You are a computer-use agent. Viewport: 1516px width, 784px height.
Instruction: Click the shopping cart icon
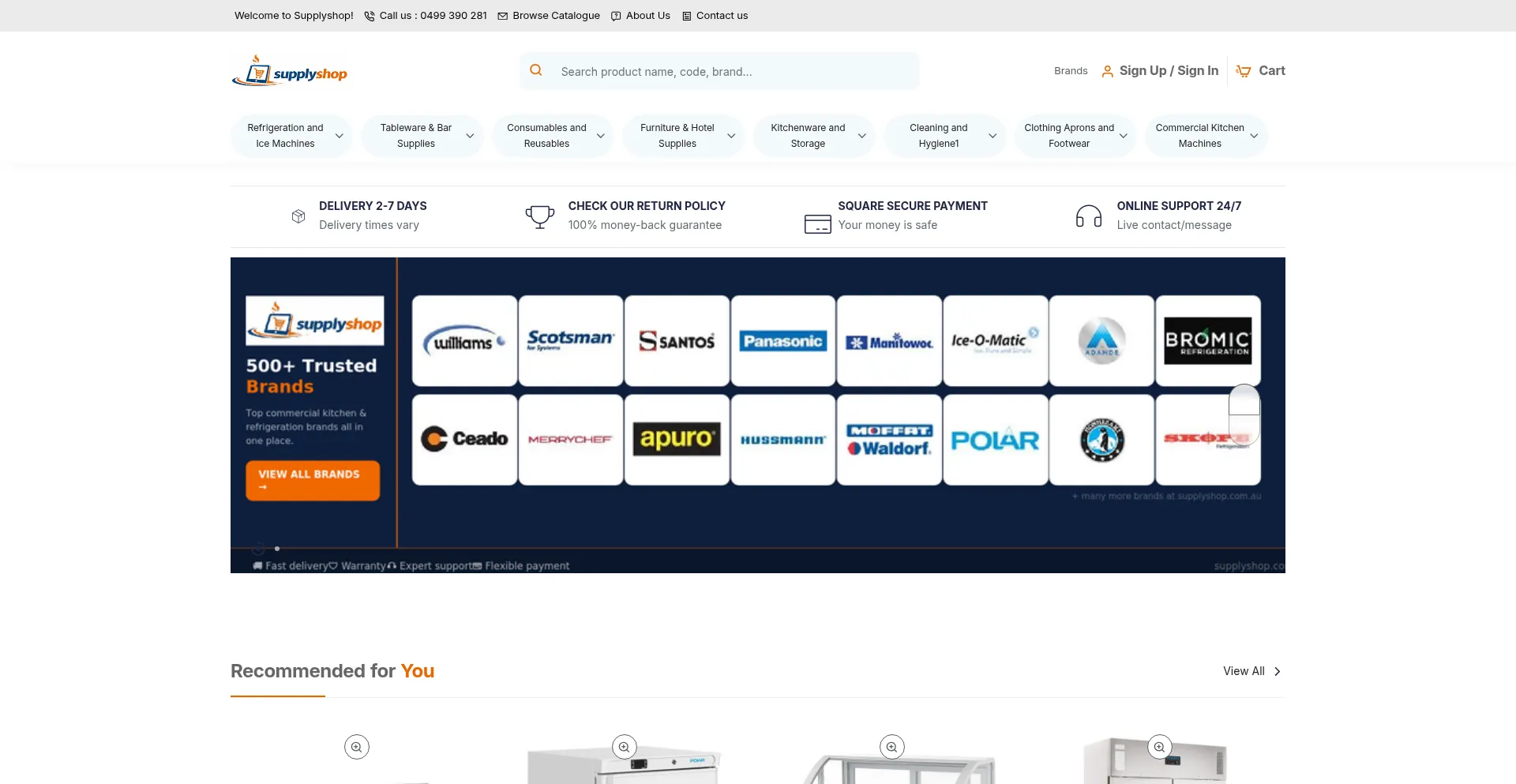pos(1244,71)
